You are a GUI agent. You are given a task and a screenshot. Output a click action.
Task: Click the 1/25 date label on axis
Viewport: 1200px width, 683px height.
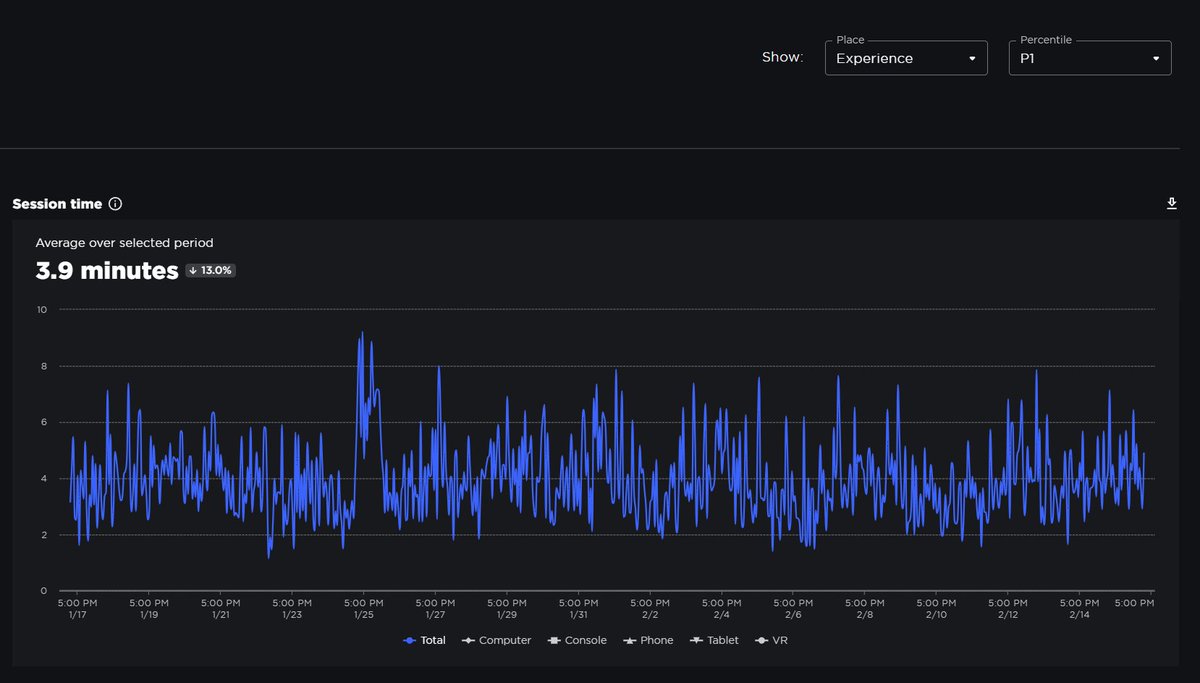[x=363, y=615]
